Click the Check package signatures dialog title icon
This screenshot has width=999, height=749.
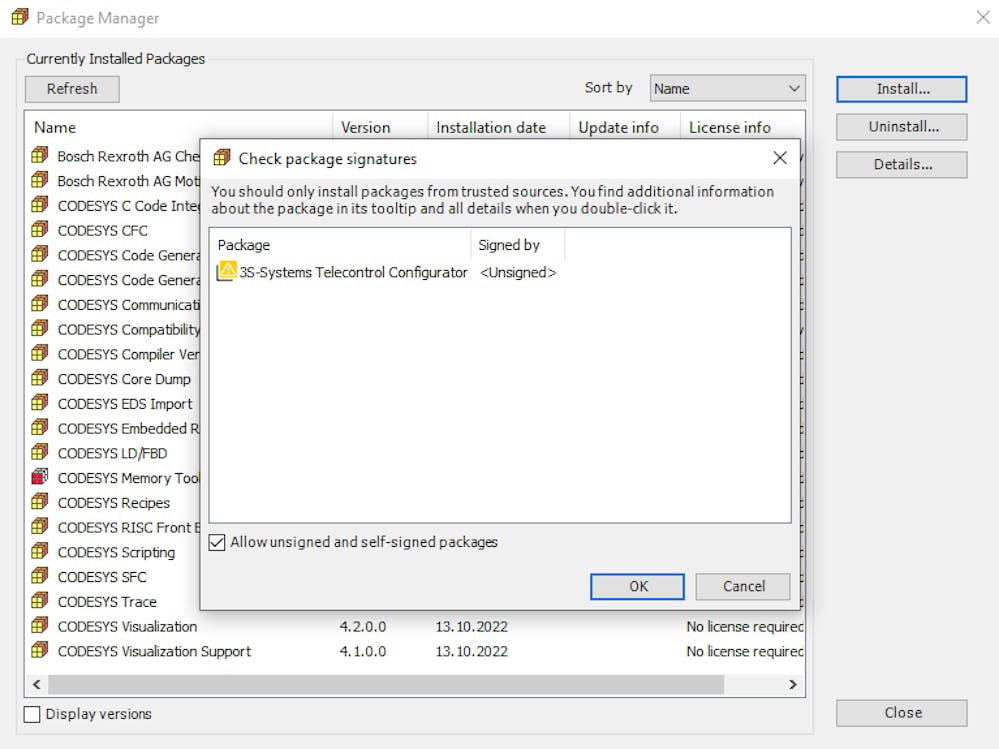[222, 157]
